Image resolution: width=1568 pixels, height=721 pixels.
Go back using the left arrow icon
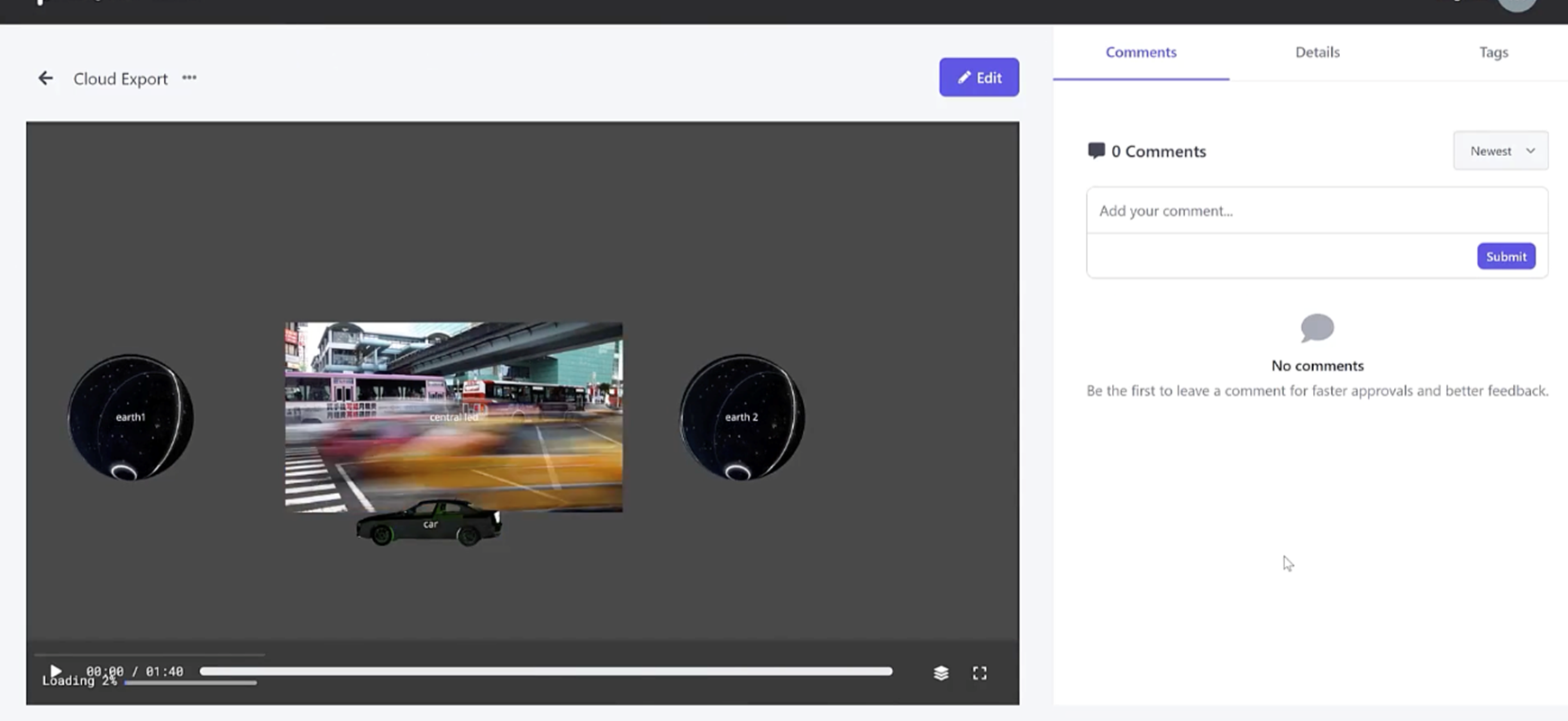pos(45,78)
